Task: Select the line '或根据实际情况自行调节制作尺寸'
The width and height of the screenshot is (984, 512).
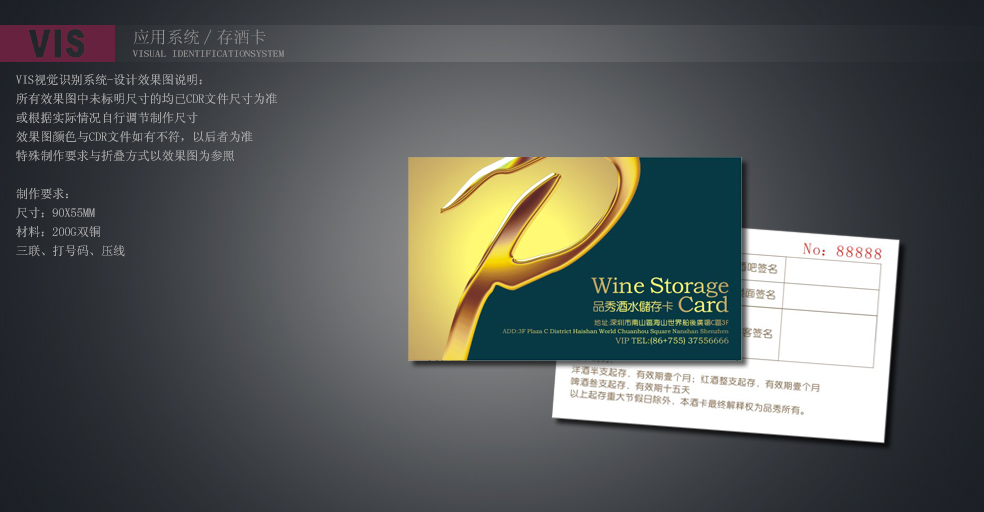Action: pyautogui.click(x=107, y=117)
